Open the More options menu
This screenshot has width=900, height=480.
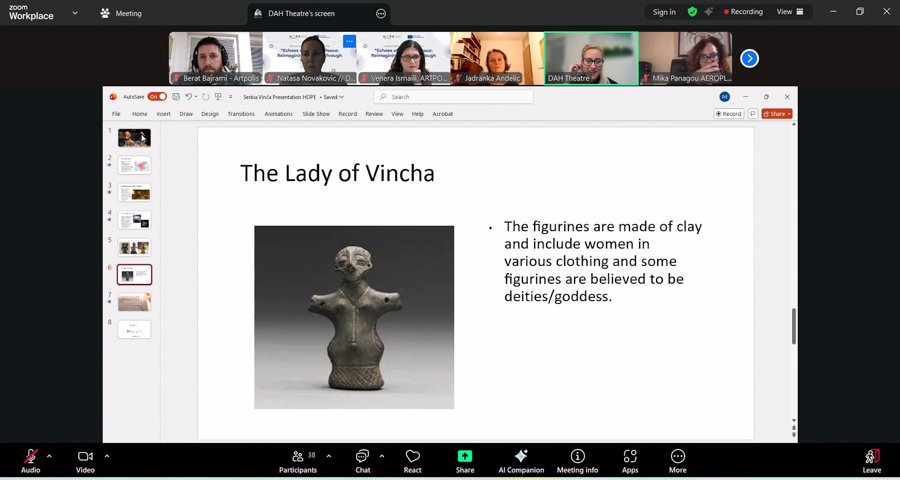point(678,460)
